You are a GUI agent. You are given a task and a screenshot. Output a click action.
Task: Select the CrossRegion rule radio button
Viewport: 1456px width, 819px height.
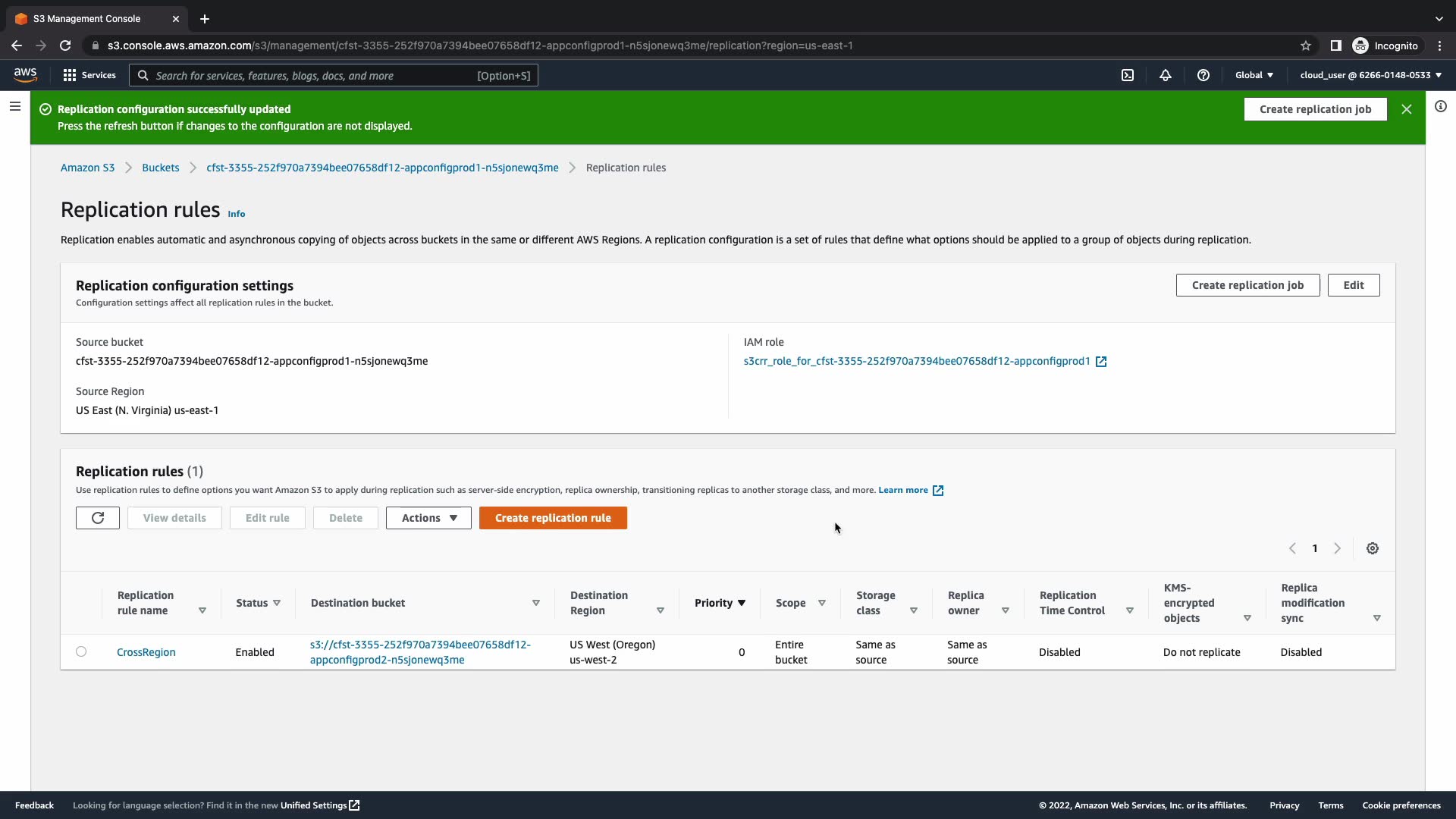[81, 651]
